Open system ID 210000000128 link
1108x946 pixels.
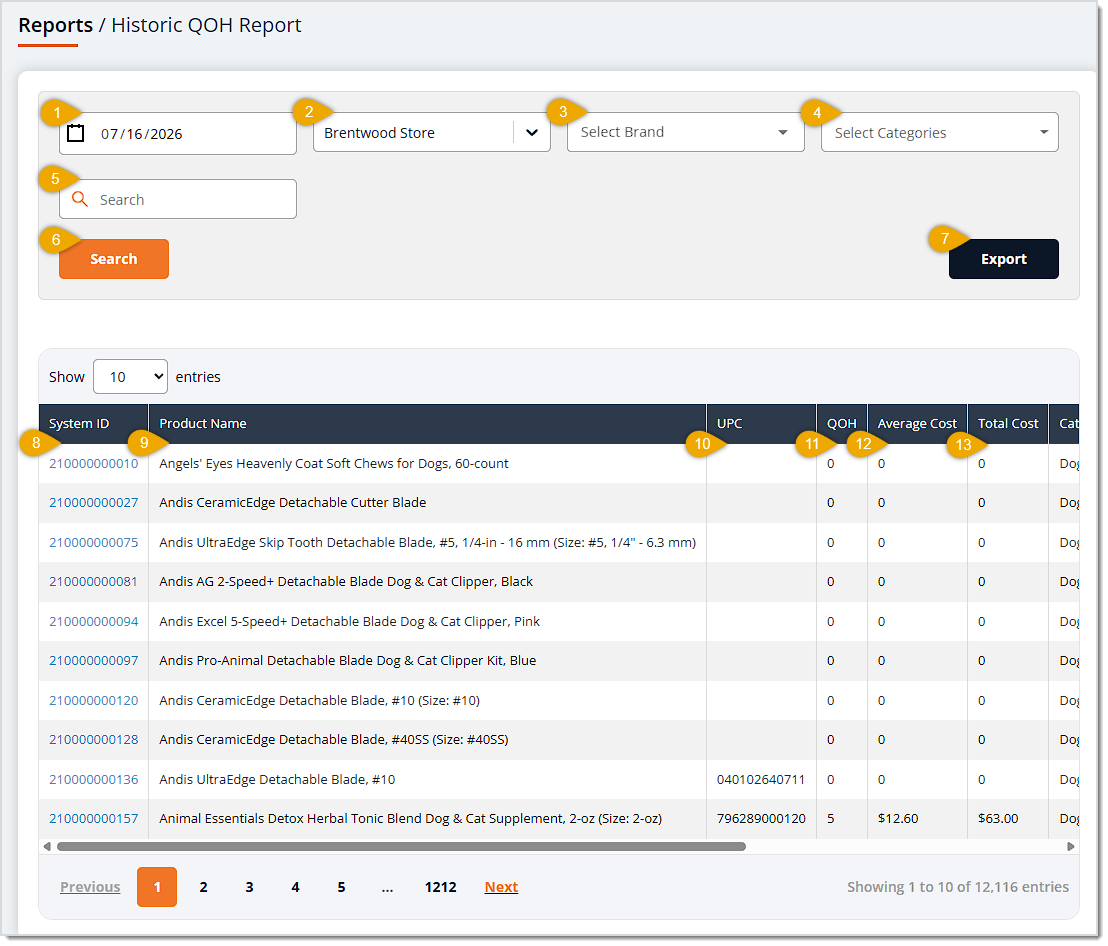click(x=94, y=742)
